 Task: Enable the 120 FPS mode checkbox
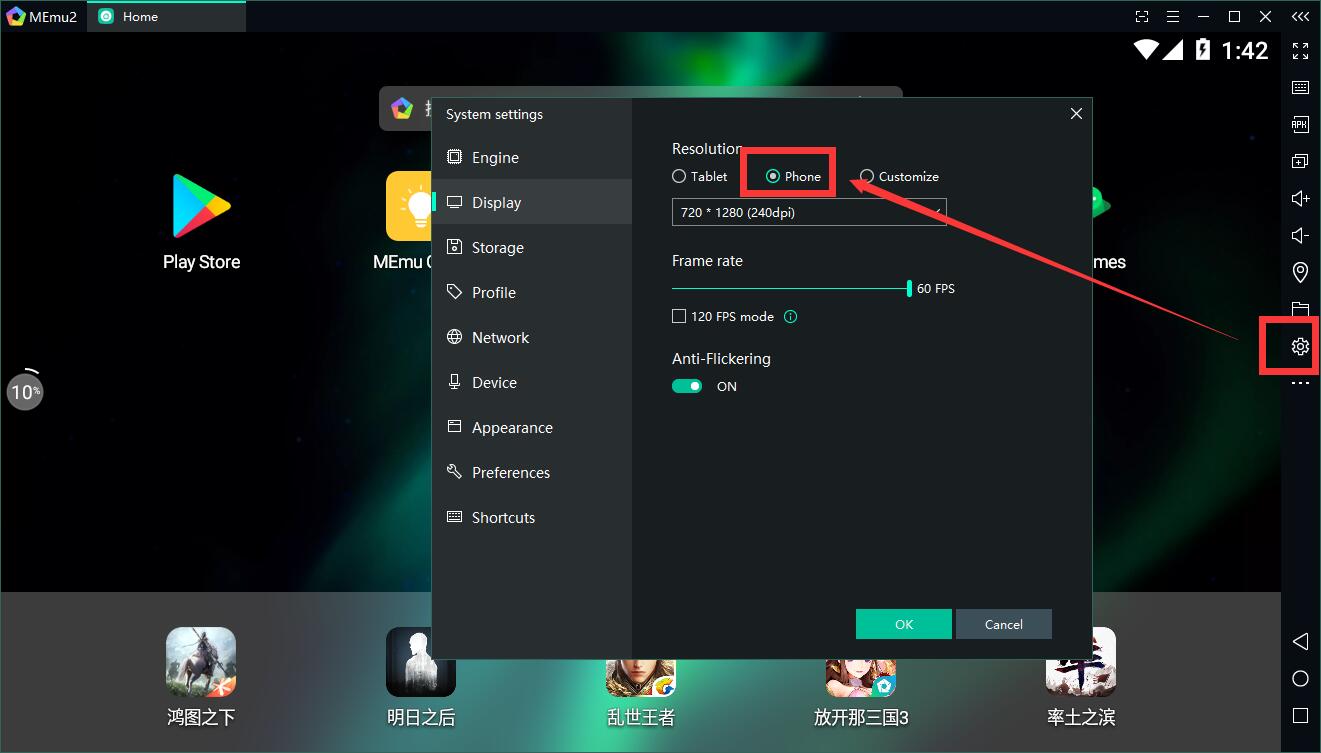click(680, 316)
